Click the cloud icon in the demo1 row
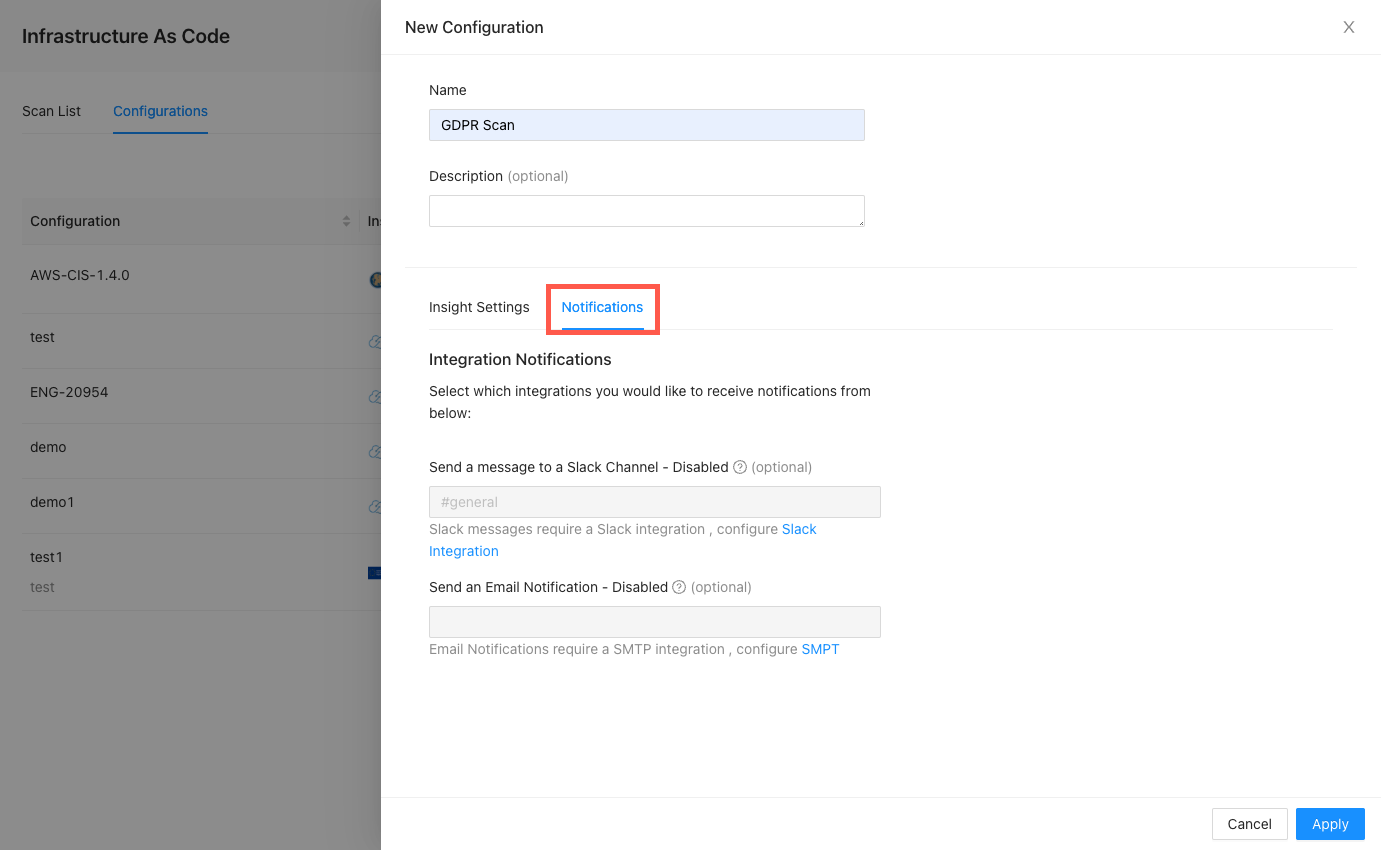The width and height of the screenshot is (1381, 850). coord(375,507)
